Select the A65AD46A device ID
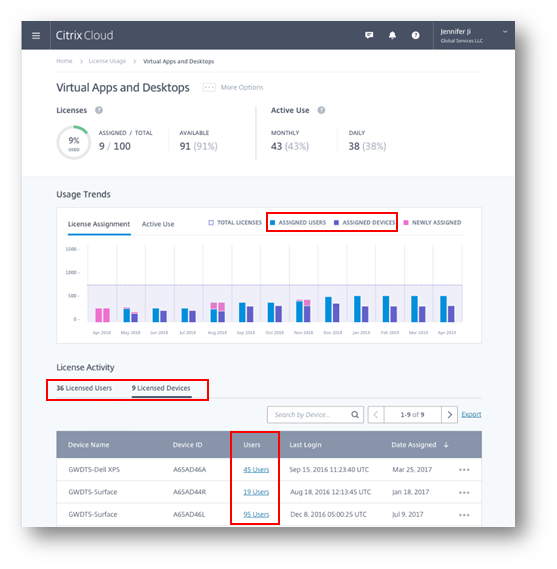The height and width of the screenshot is (569, 557). pos(189,470)
